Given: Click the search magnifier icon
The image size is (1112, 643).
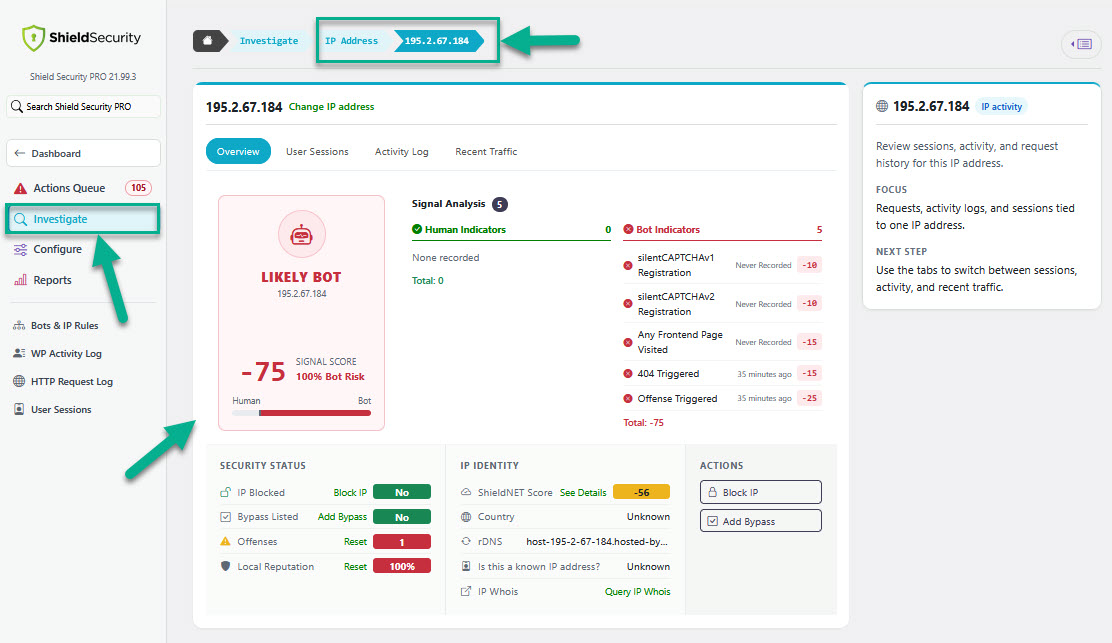Looking at the screenshot, I should point(17,106).
